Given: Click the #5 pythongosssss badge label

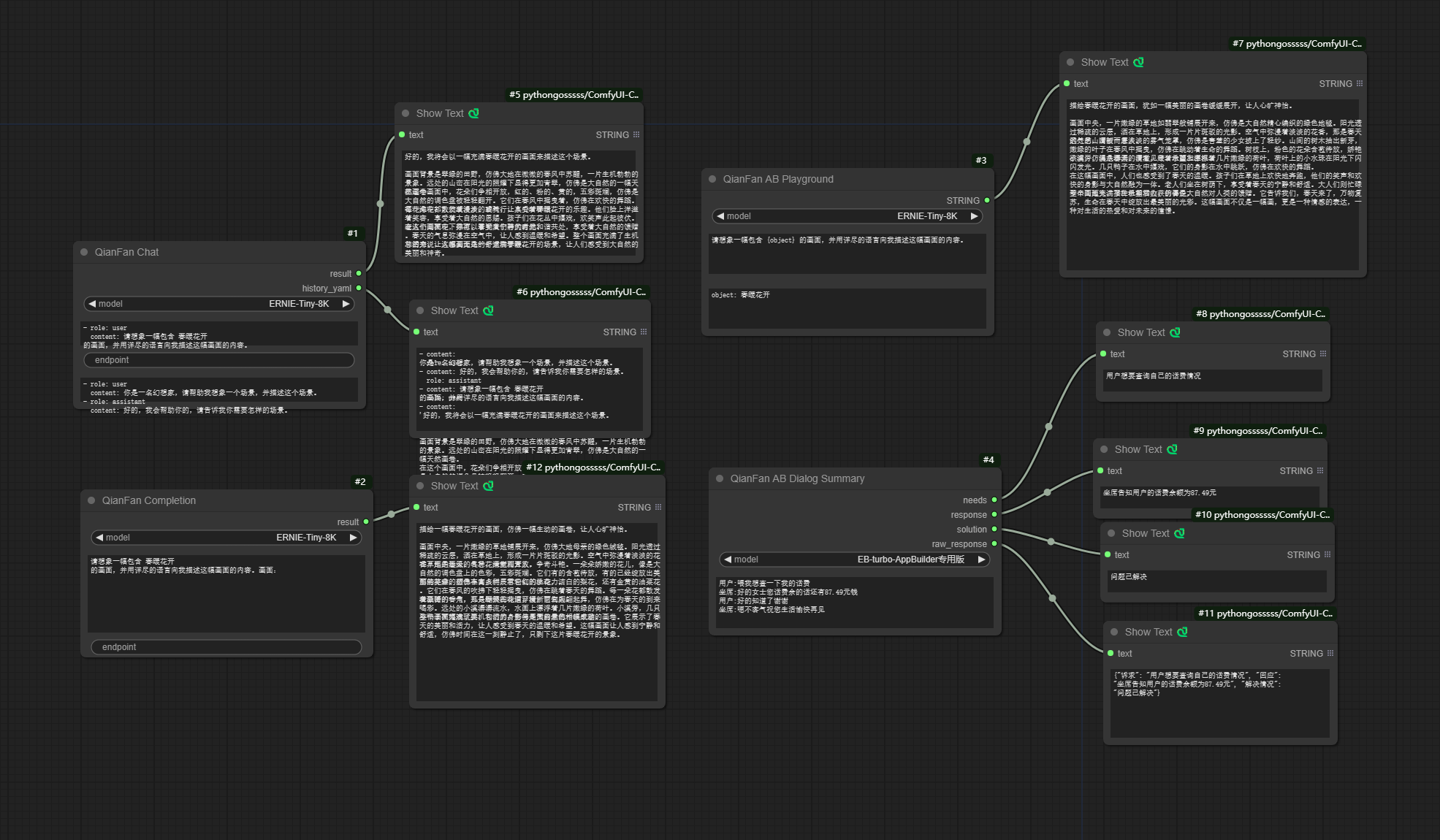Looking at the screenshot, I should click(x=574, y=95).
